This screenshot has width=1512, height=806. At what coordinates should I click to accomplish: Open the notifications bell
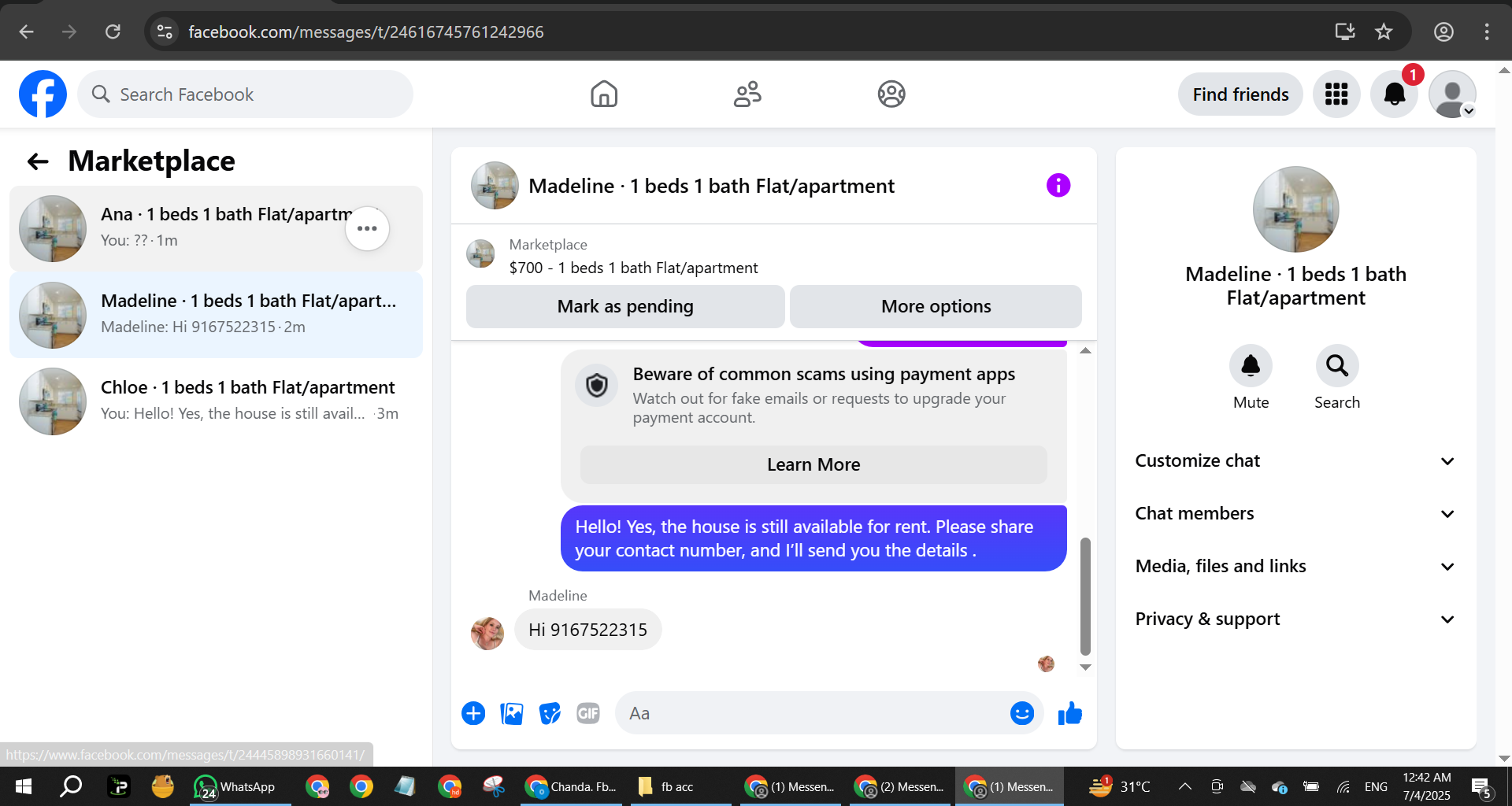pos(1395,94)
